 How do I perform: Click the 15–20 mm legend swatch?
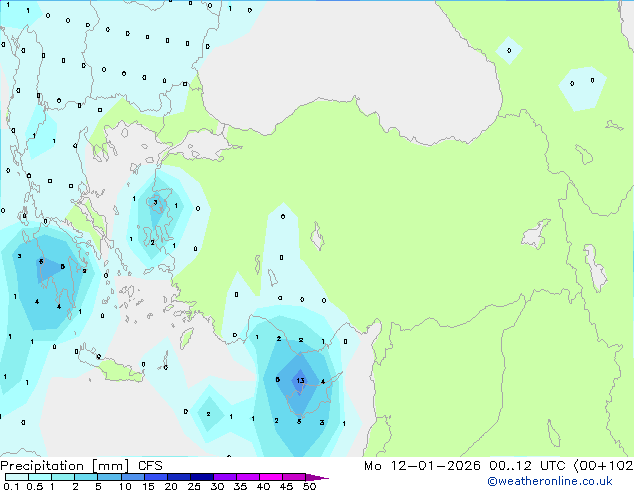156,477
